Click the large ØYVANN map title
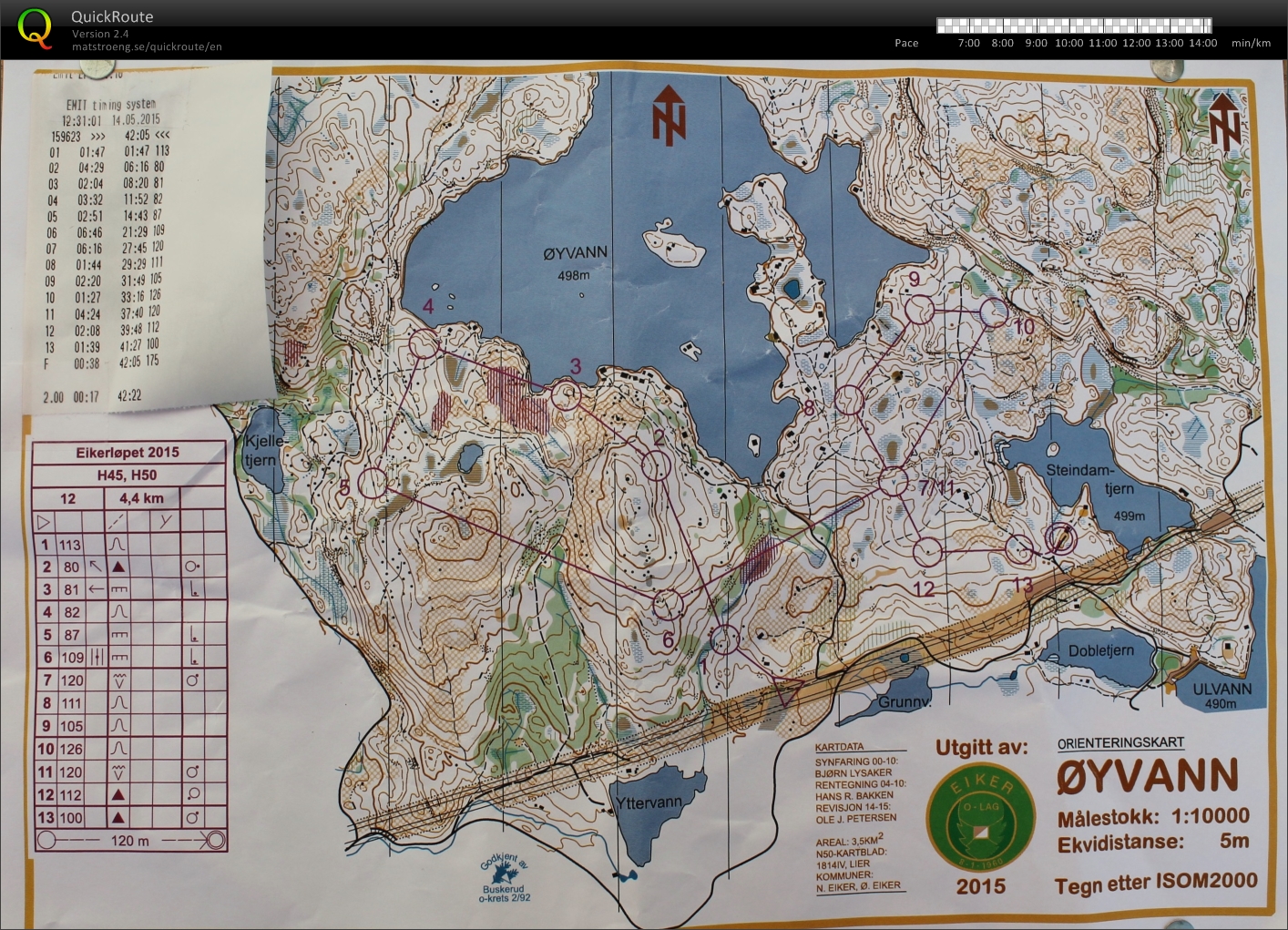The width and height of the screenshot is (1288, 930). coord(1148,777)
